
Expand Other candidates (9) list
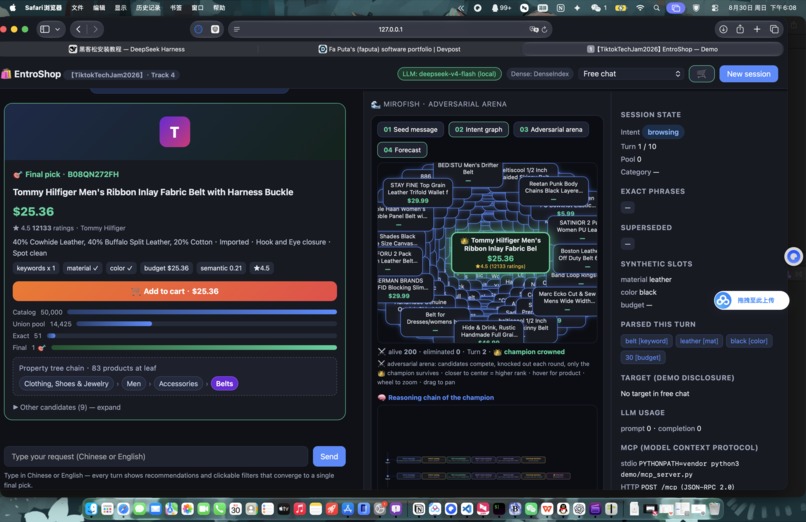[67, 407]
